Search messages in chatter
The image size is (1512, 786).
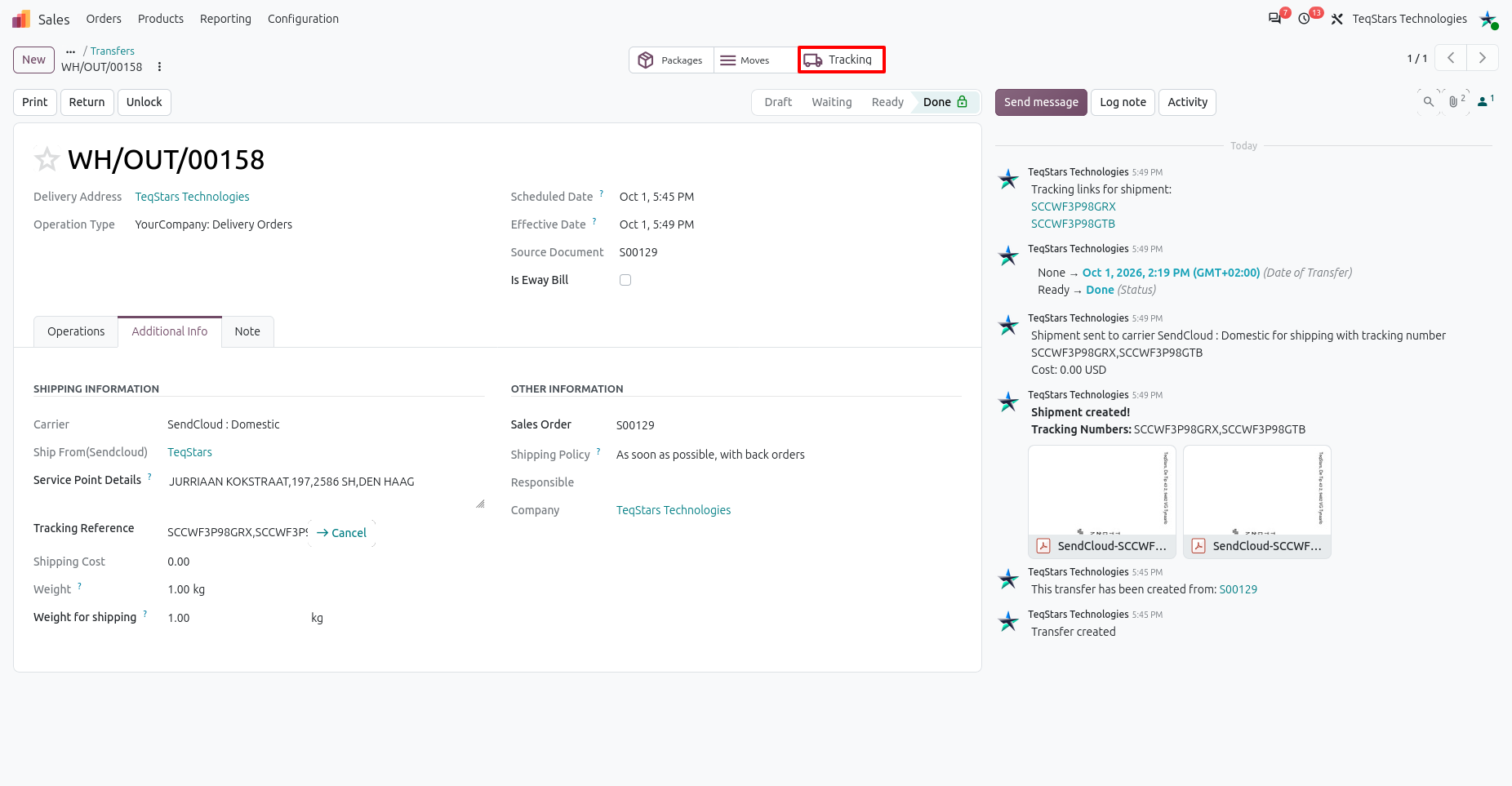coord(1428,102)
